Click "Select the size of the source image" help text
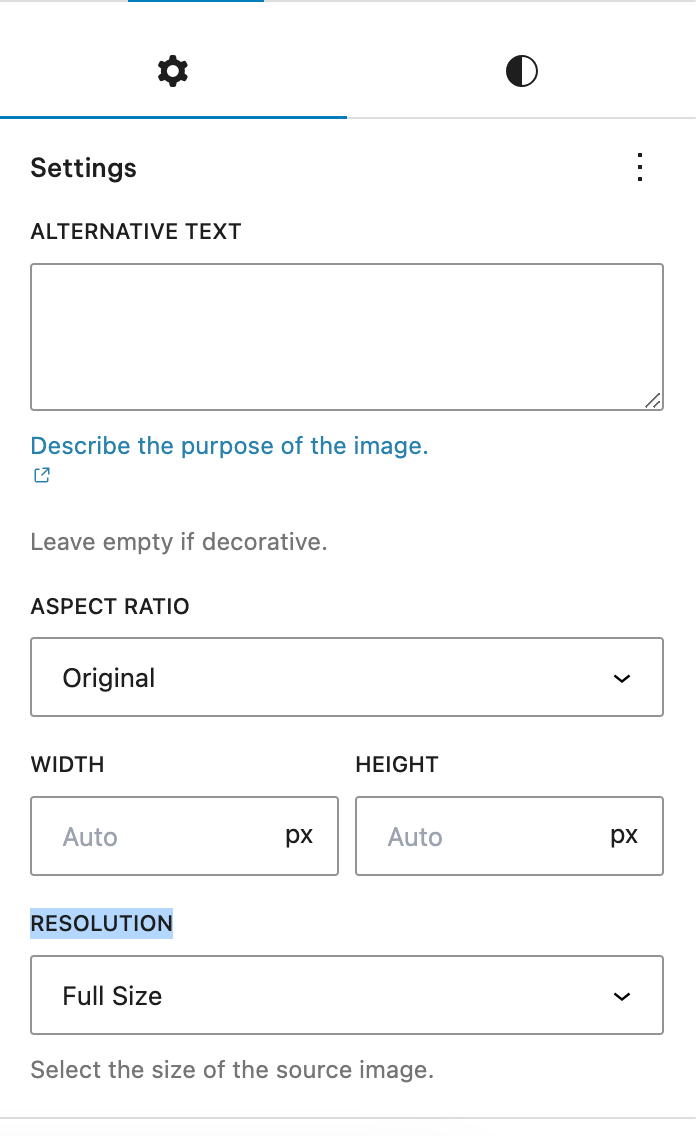 point(232,1070)
